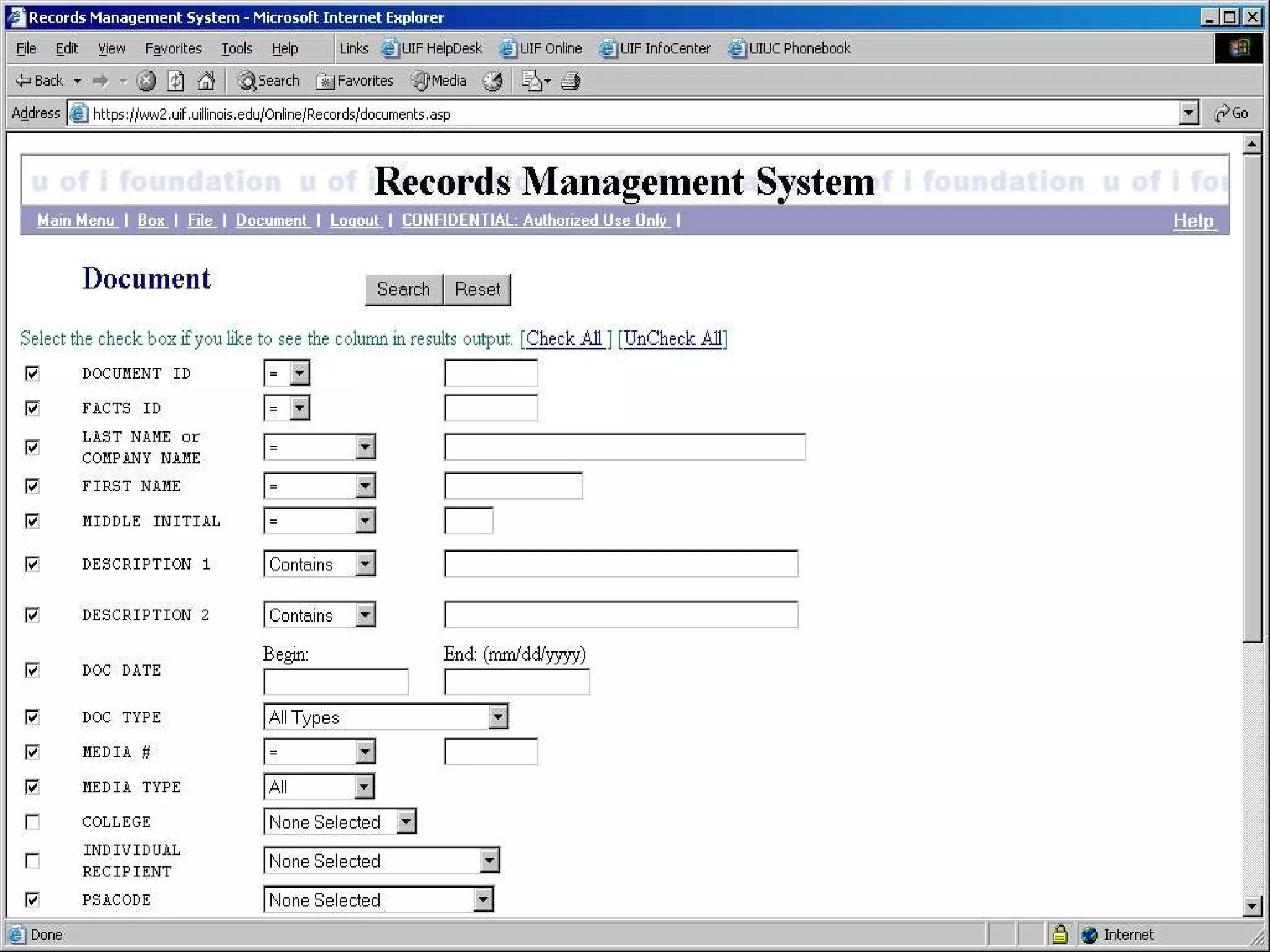This screenshot has height=952, width=1270.
Task: Open the History toolbar icon
Action: point(493,81)
